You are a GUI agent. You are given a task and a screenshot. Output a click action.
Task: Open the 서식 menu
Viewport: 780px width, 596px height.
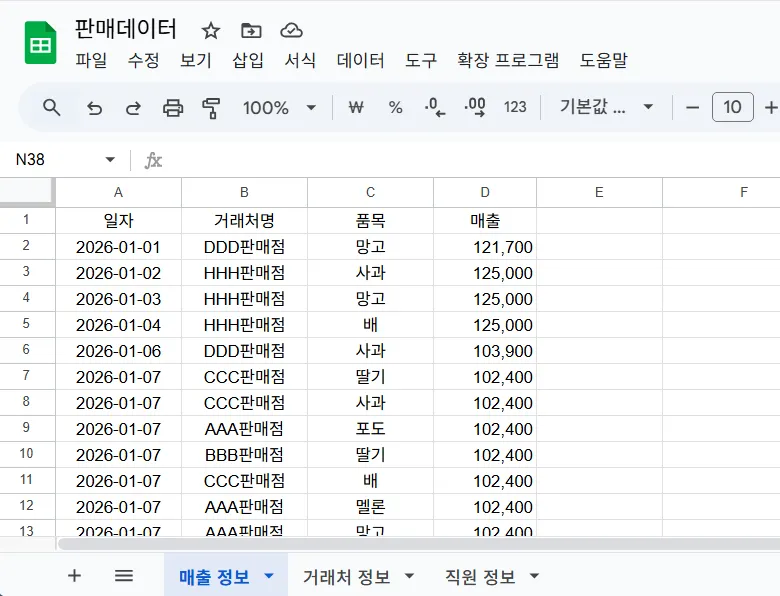[x=300, y=61]
